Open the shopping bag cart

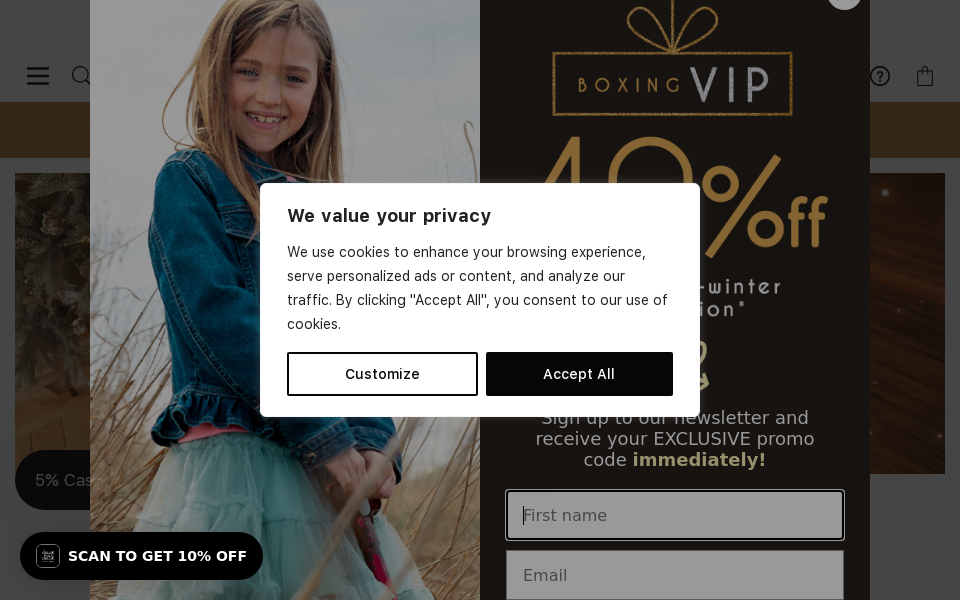click(925, 76)
